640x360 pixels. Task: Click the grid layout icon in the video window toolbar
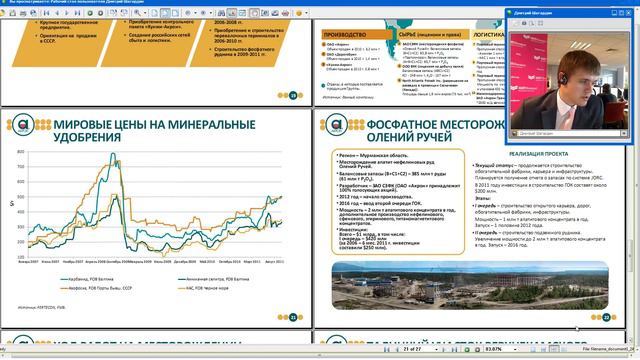click(x=540, y=23)
